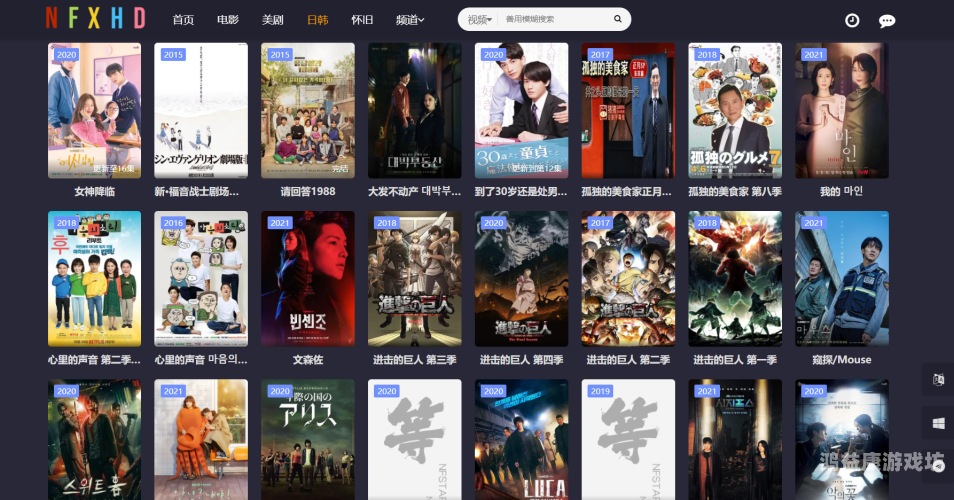Open the 首页 home tab
The height and width of the screenshot is (500, 954).
(x=183, y=19)
